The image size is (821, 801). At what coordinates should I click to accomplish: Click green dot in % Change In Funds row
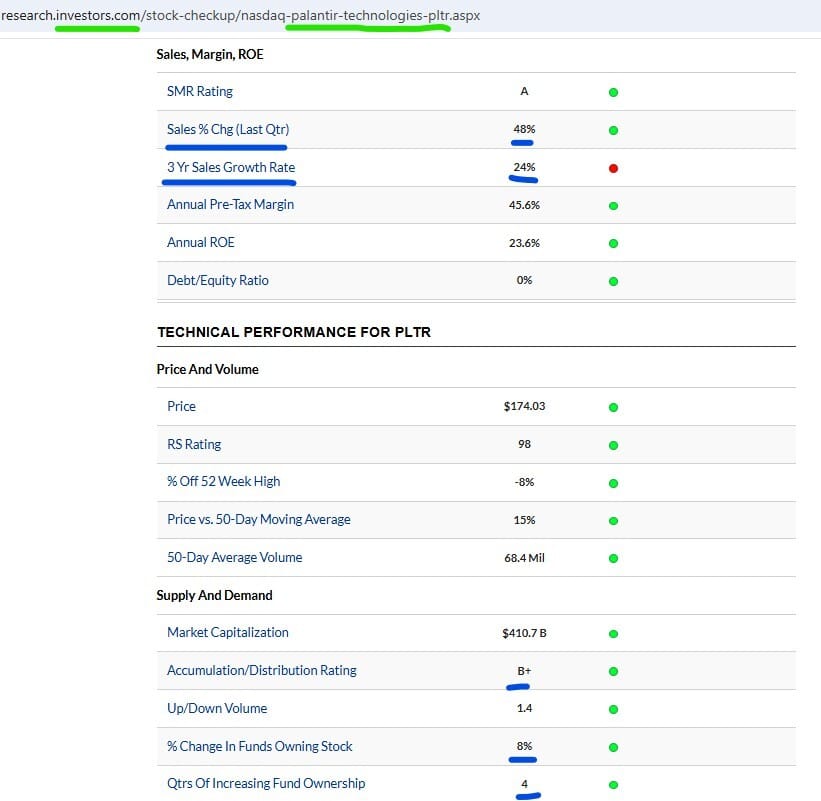click(x=613, y=747)
